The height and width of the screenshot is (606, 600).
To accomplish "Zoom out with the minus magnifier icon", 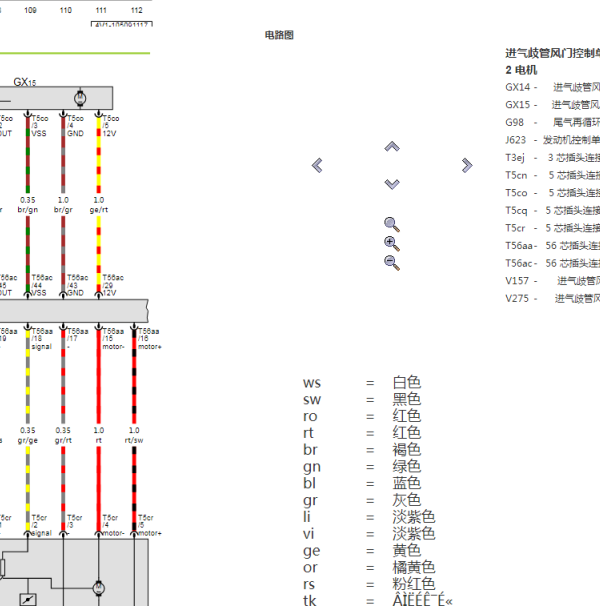I will tap(392, 262).
